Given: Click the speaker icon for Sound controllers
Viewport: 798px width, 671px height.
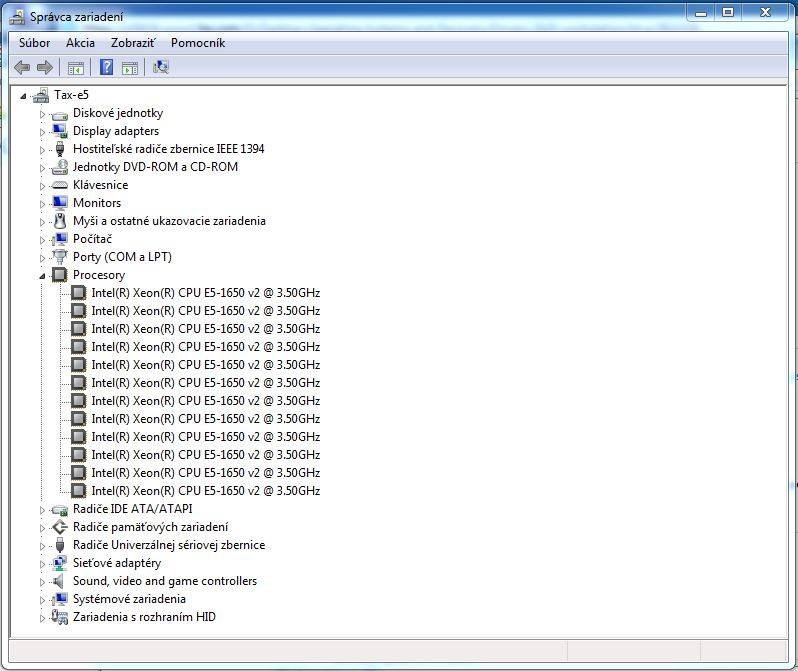Looking at the screenshot, I should [x=59, y=581].
